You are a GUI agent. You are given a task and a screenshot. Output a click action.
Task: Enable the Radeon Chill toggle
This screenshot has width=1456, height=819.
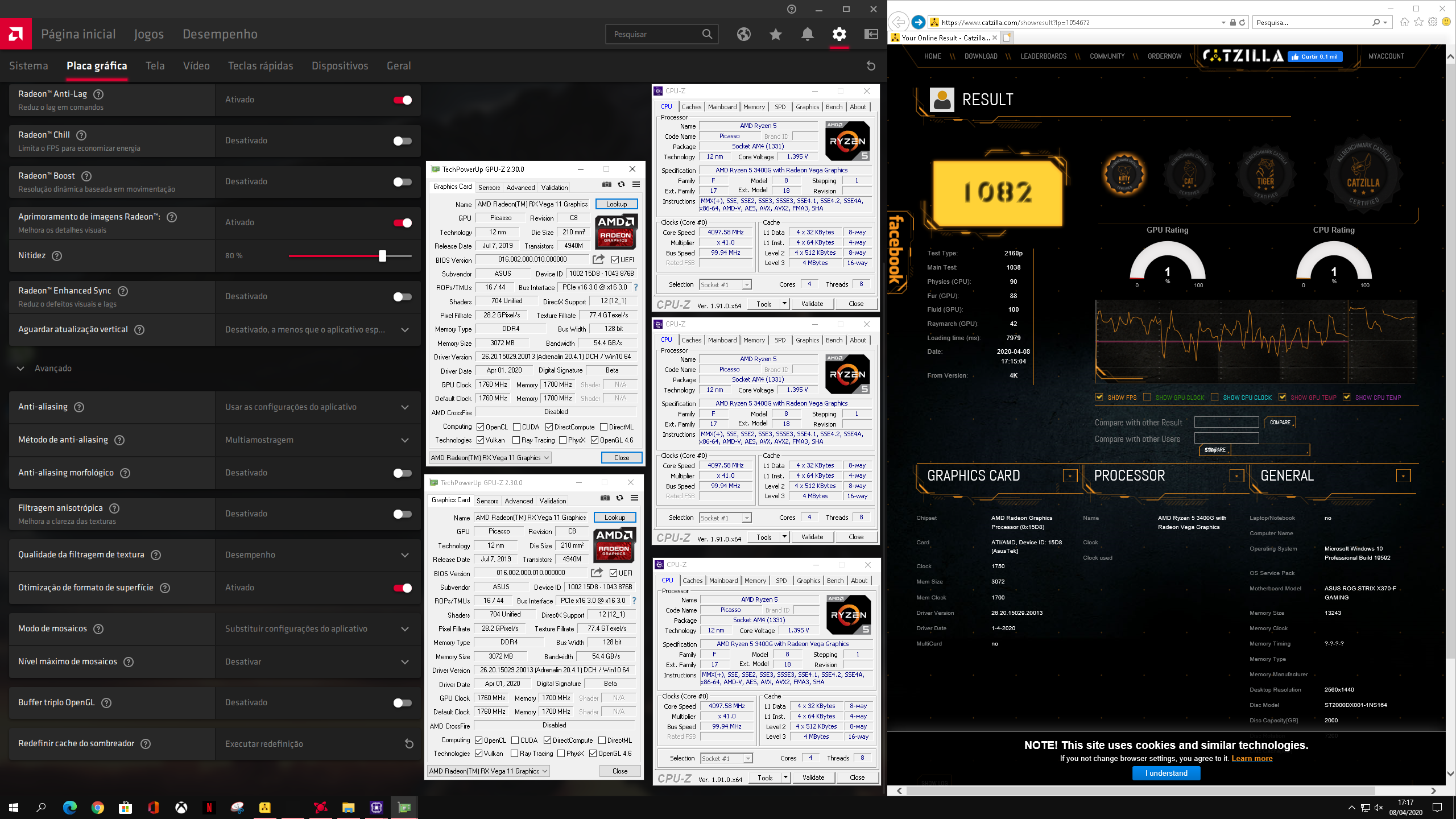coord(403,141)
